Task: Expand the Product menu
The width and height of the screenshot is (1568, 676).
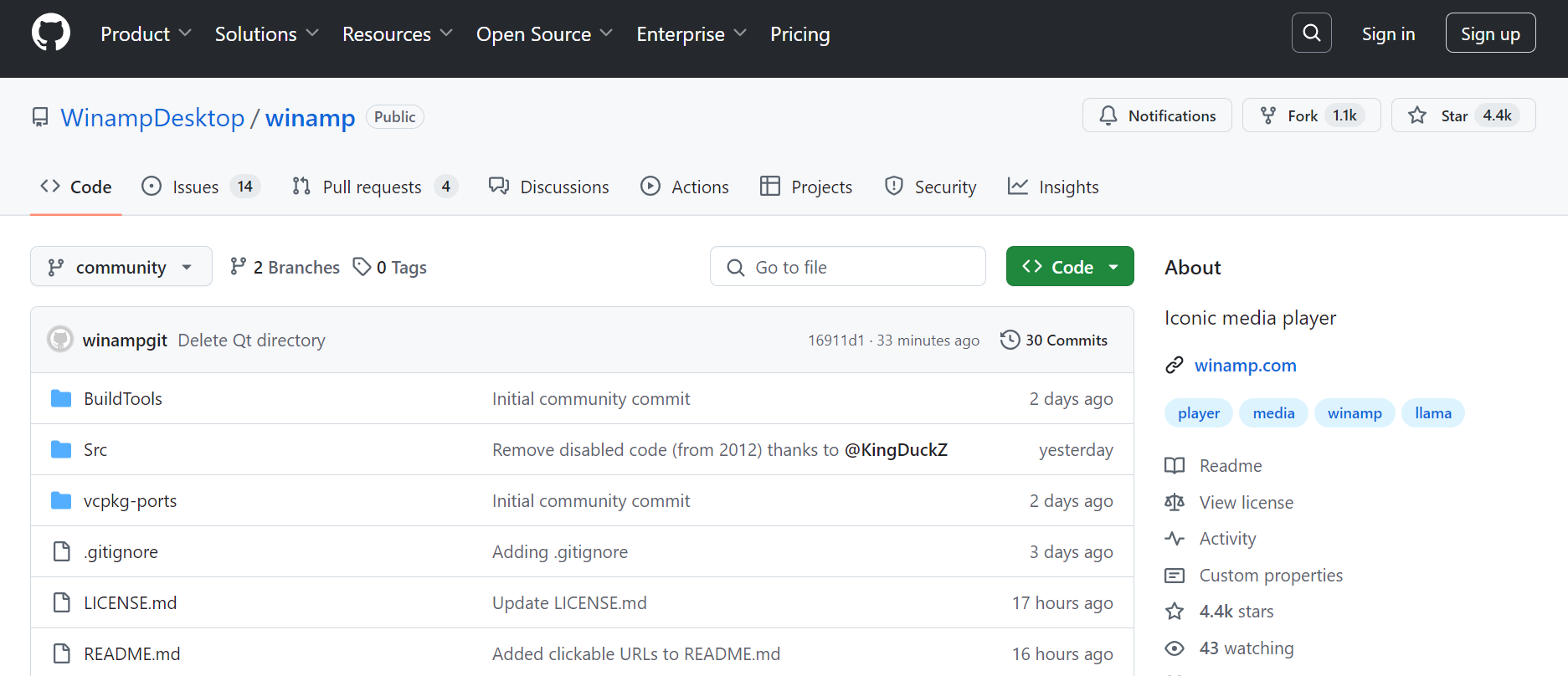Action: [x=147, y=34]
